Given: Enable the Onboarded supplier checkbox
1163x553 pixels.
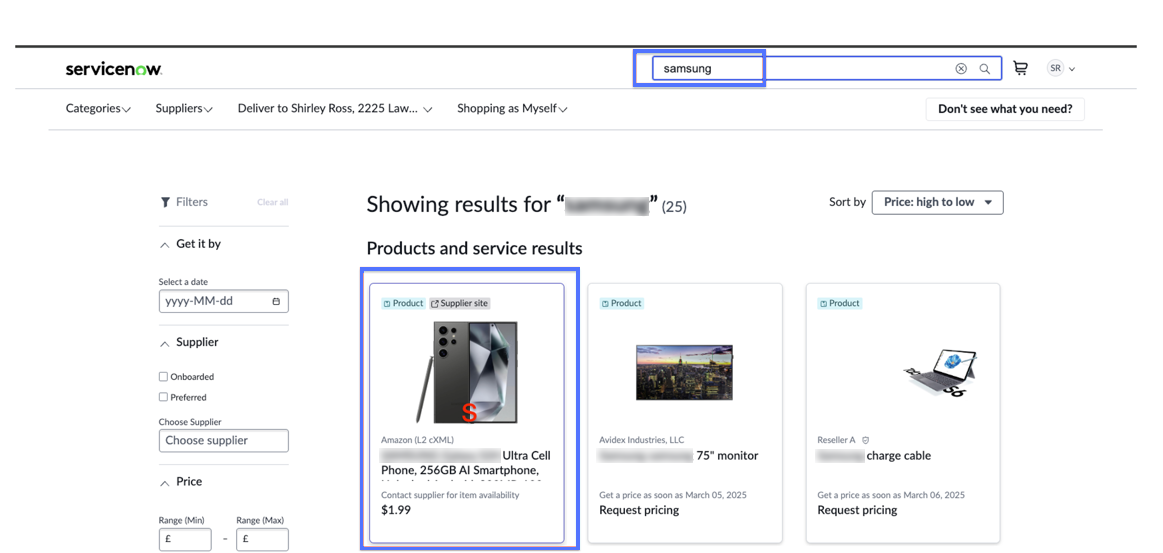Looking at the screenshot, I should click(163, 377).
